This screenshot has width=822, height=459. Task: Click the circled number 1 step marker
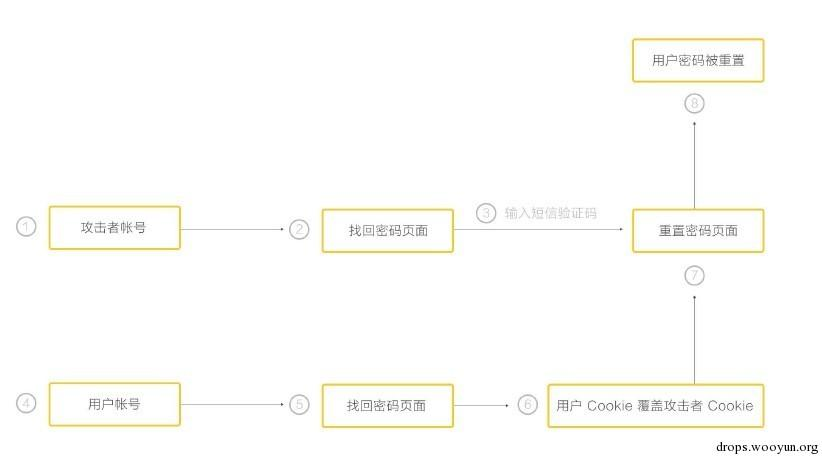point(27,227)
